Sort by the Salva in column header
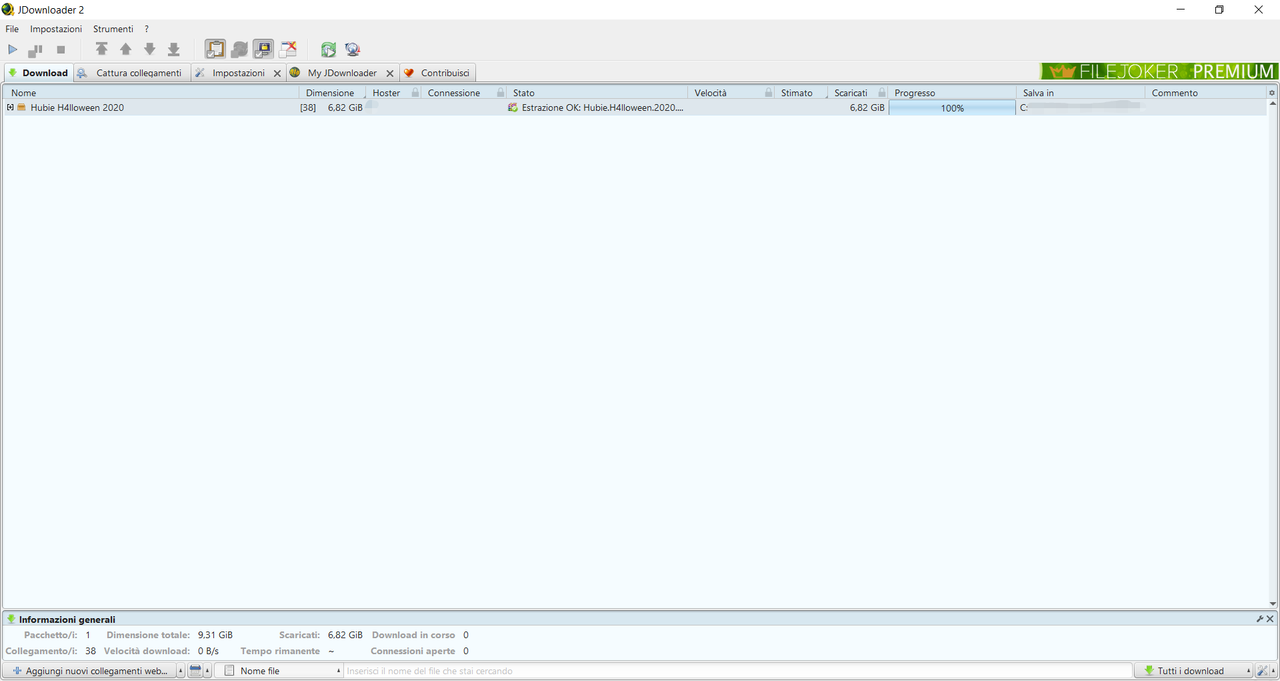The width and height of the screenshot is (1280, 681). 1080,93
